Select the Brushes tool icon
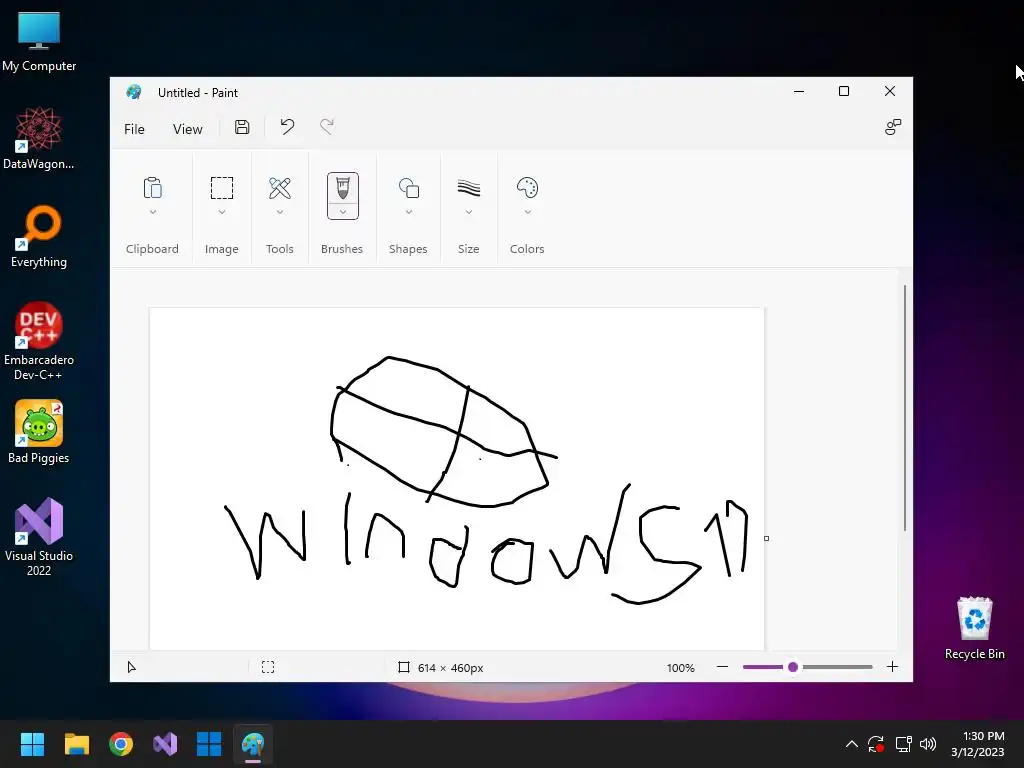 [342, 187]
